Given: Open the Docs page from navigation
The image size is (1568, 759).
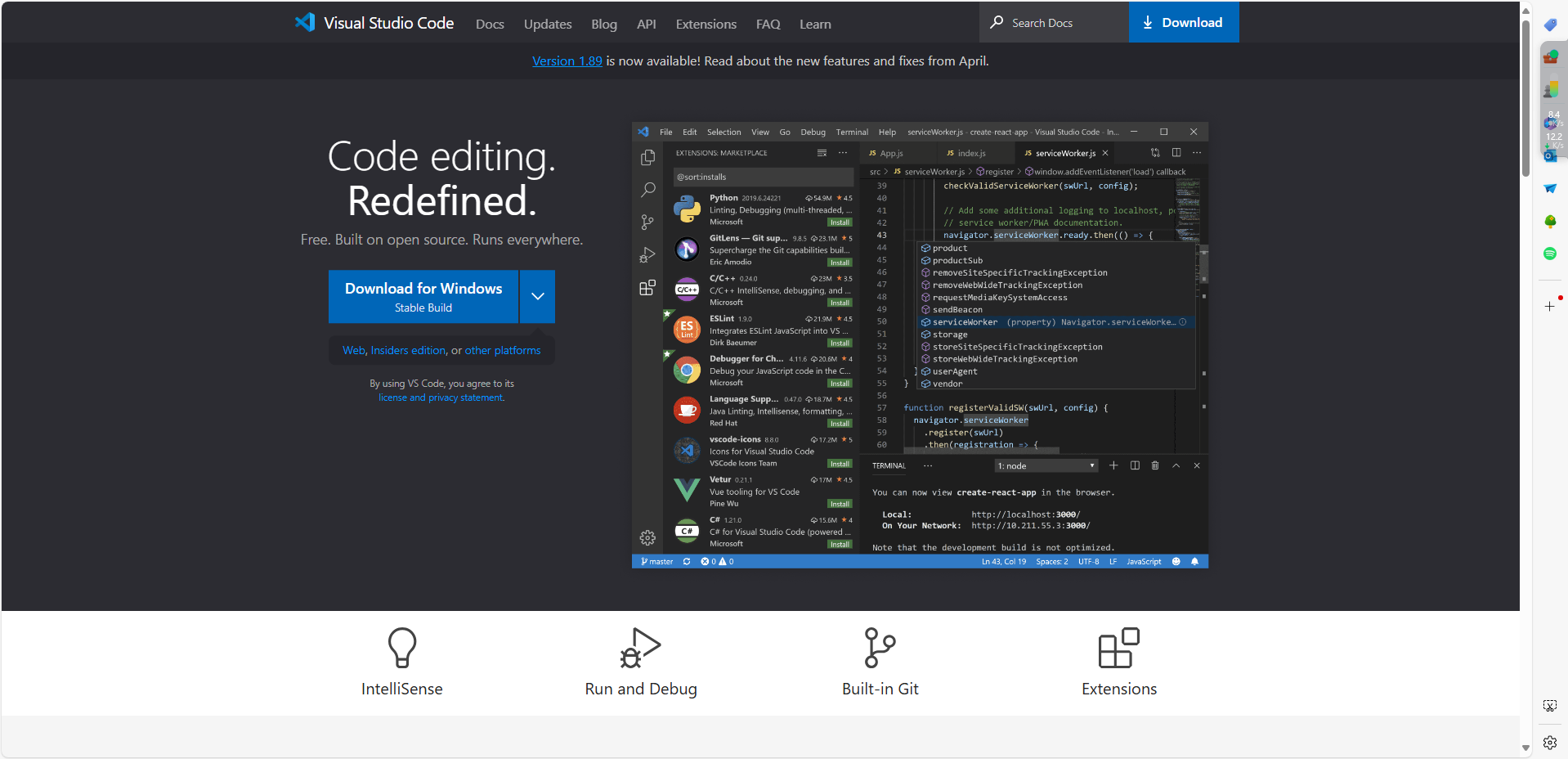Looking at the screenshot, I should [490, 25].
